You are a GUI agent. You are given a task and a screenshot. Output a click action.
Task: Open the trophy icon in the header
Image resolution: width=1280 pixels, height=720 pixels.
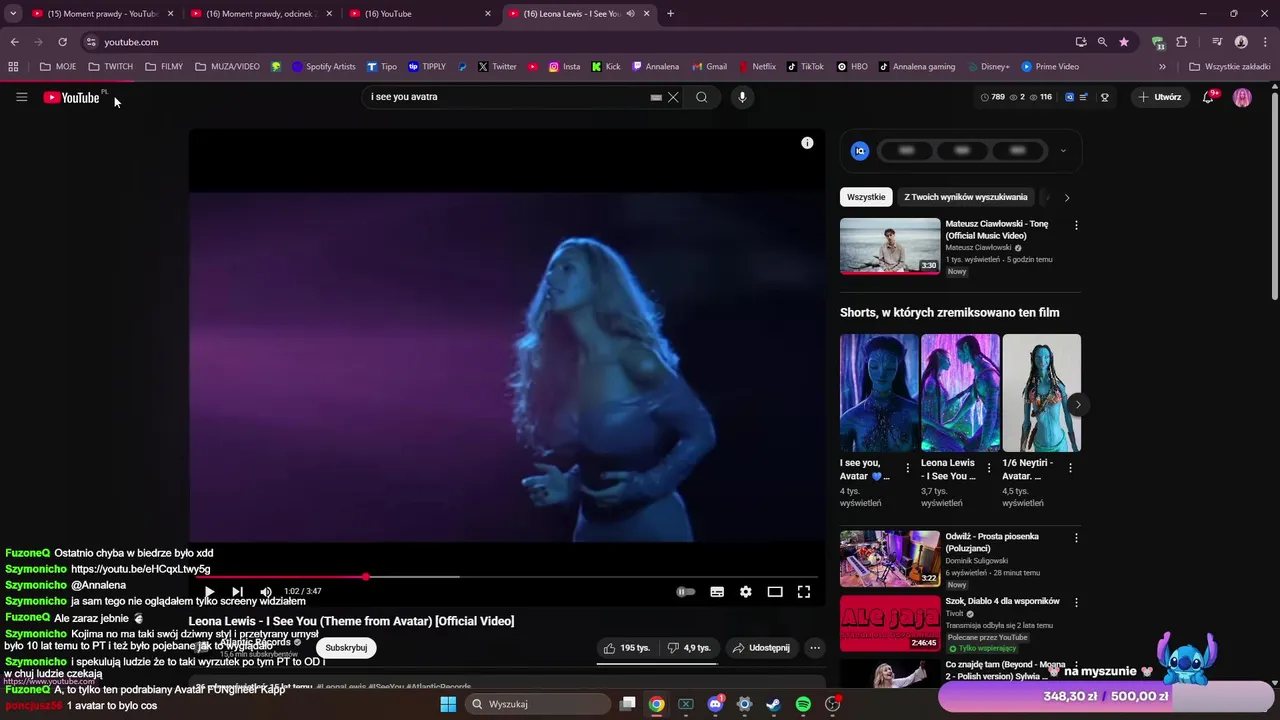coord(1105,97)
